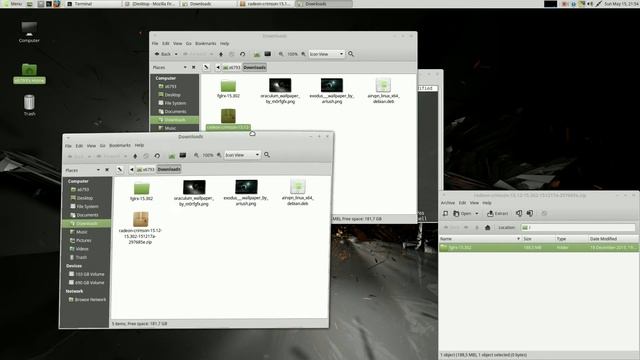Screen dimensions: 640x360
Task: Click volume icon in system tray
Action: coord(590,4)
